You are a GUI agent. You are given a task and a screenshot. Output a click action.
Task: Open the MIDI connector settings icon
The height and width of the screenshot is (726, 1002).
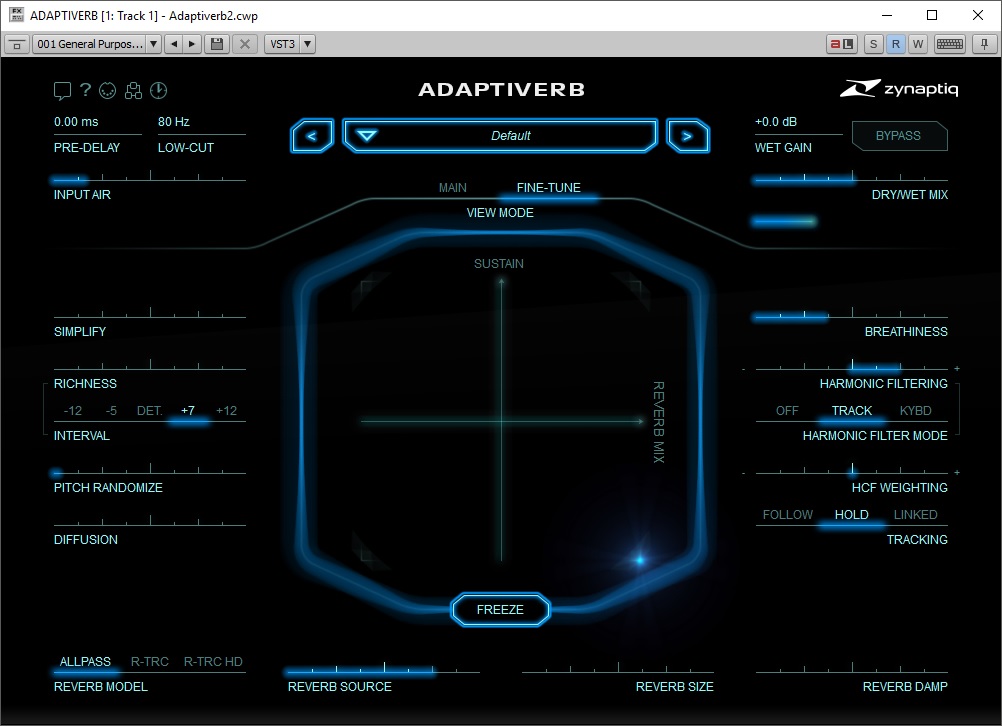(x=108, y=91)
